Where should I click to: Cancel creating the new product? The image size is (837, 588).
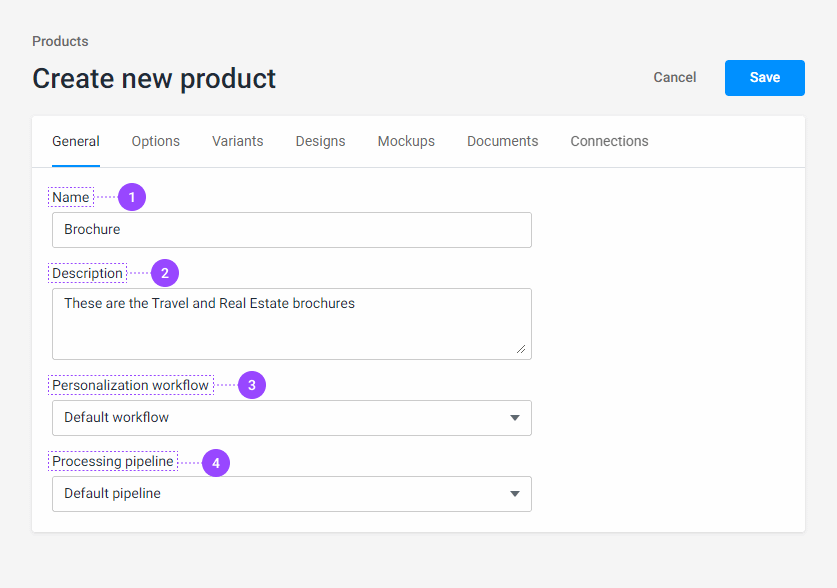tap(675, 77)
